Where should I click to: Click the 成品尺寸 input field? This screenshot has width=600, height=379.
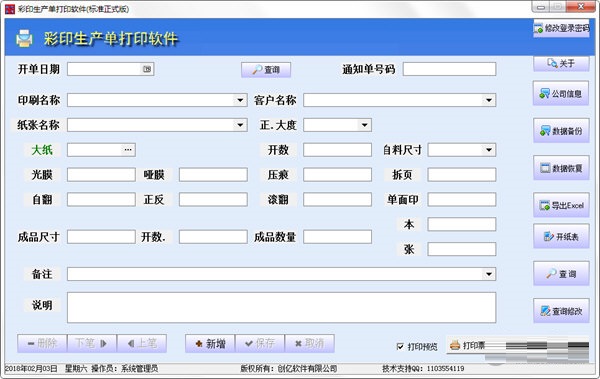[101, 237]
